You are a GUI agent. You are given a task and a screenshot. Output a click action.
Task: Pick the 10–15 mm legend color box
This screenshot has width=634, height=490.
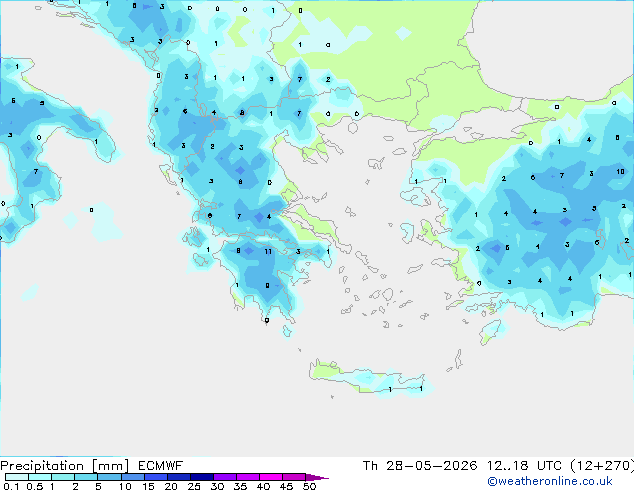[132, 477]
